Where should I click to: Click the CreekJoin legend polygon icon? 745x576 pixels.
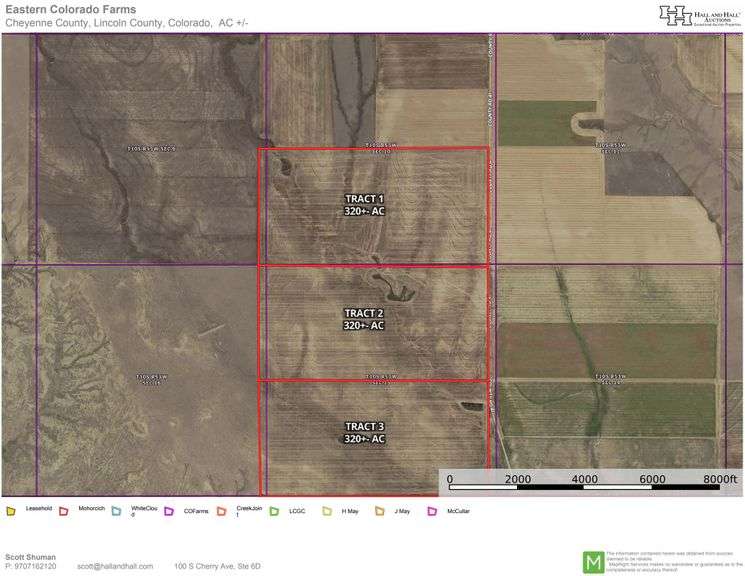[x=222, y=511]
